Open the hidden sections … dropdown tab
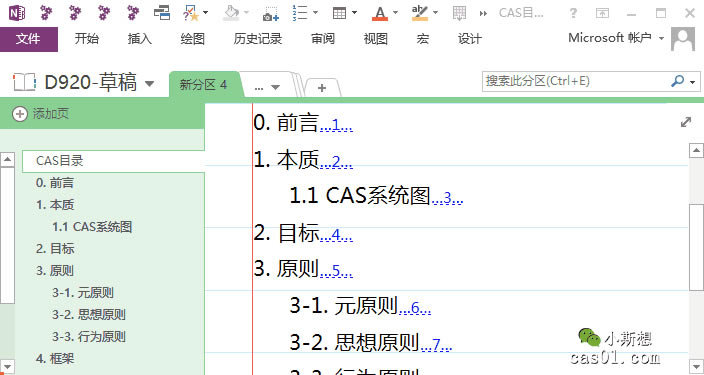Viewport: 704px width, 375px height. (267, 87)
